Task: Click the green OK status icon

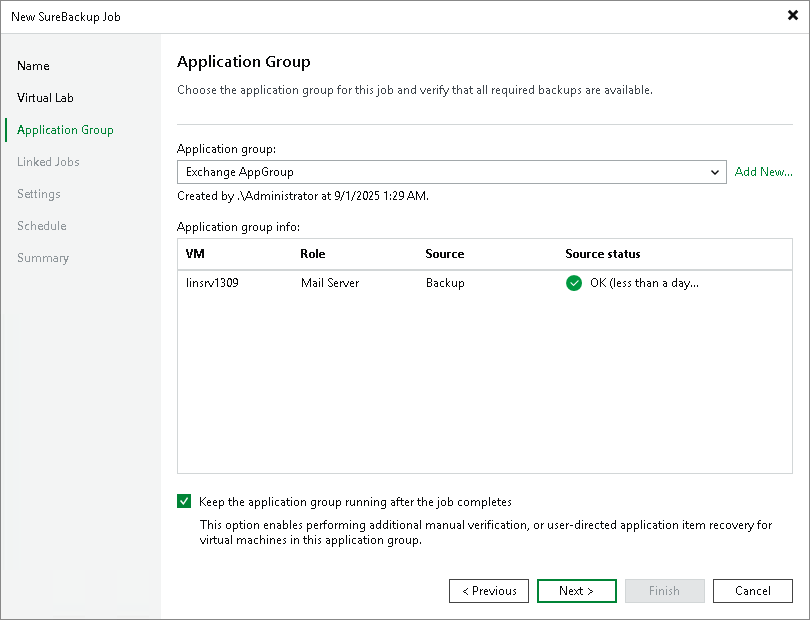Action: tap(574, 283)
